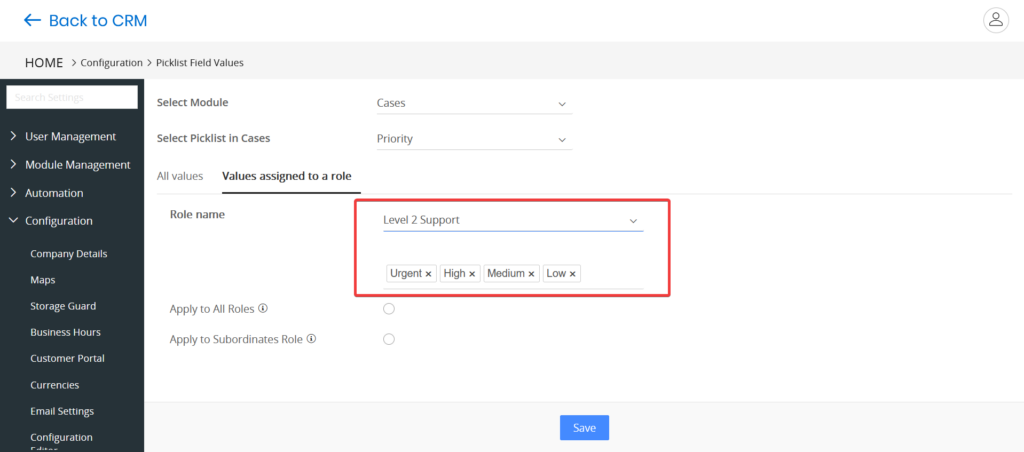Select the Values assigned to a role tab
The image size is (1024, 452).
pyautogui.click(x=286, y=176)
